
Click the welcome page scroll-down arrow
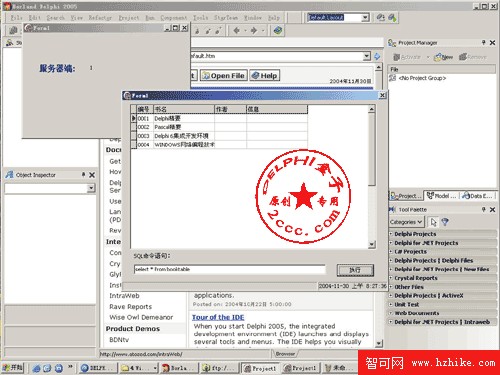pos(379,343)
